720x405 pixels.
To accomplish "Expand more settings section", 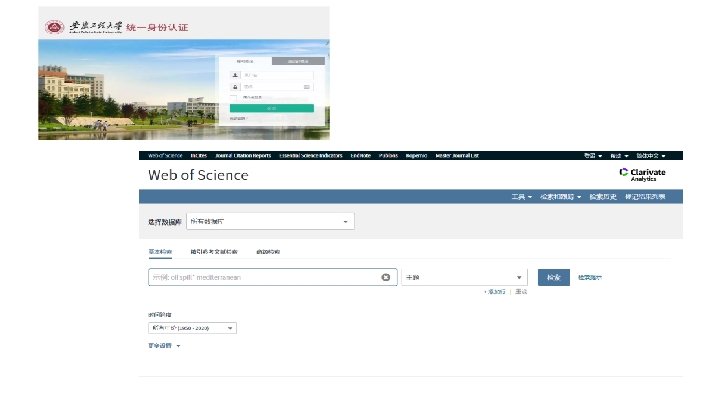I will (164, 345).
